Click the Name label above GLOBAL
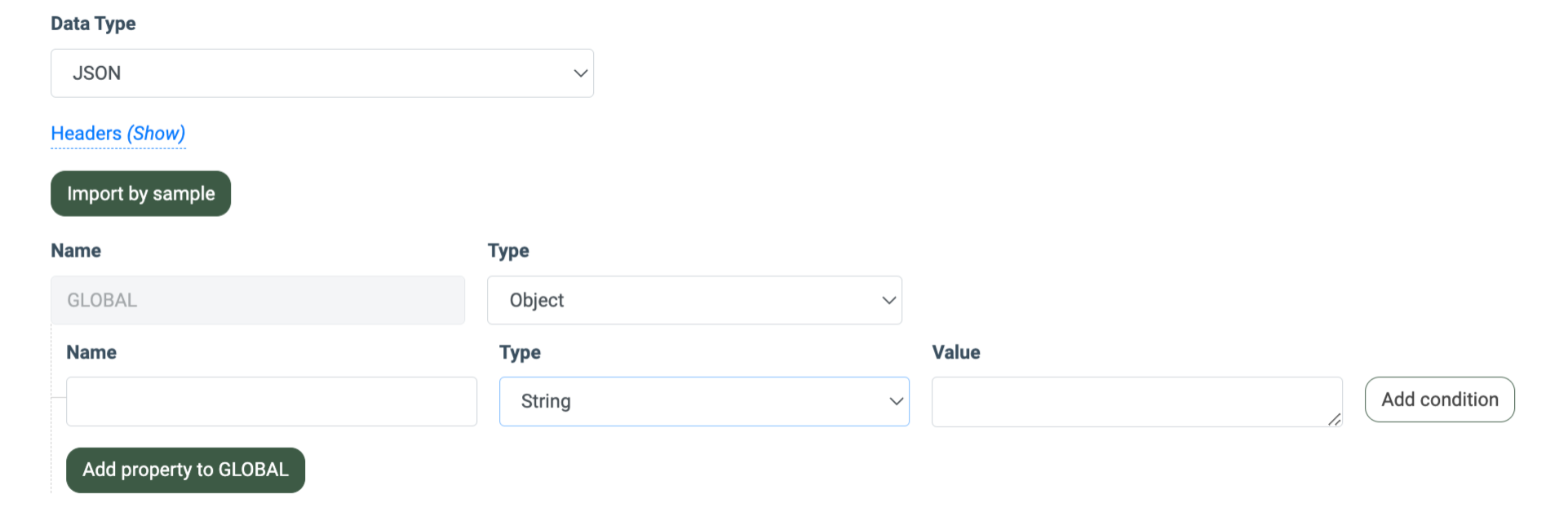This screenshot has height=512, width=1568. (76, 250)
